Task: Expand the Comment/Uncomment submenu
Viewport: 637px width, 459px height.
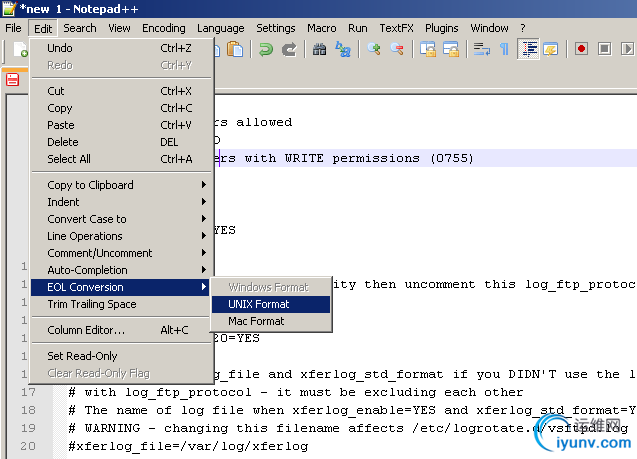Action: coord(121,253)
